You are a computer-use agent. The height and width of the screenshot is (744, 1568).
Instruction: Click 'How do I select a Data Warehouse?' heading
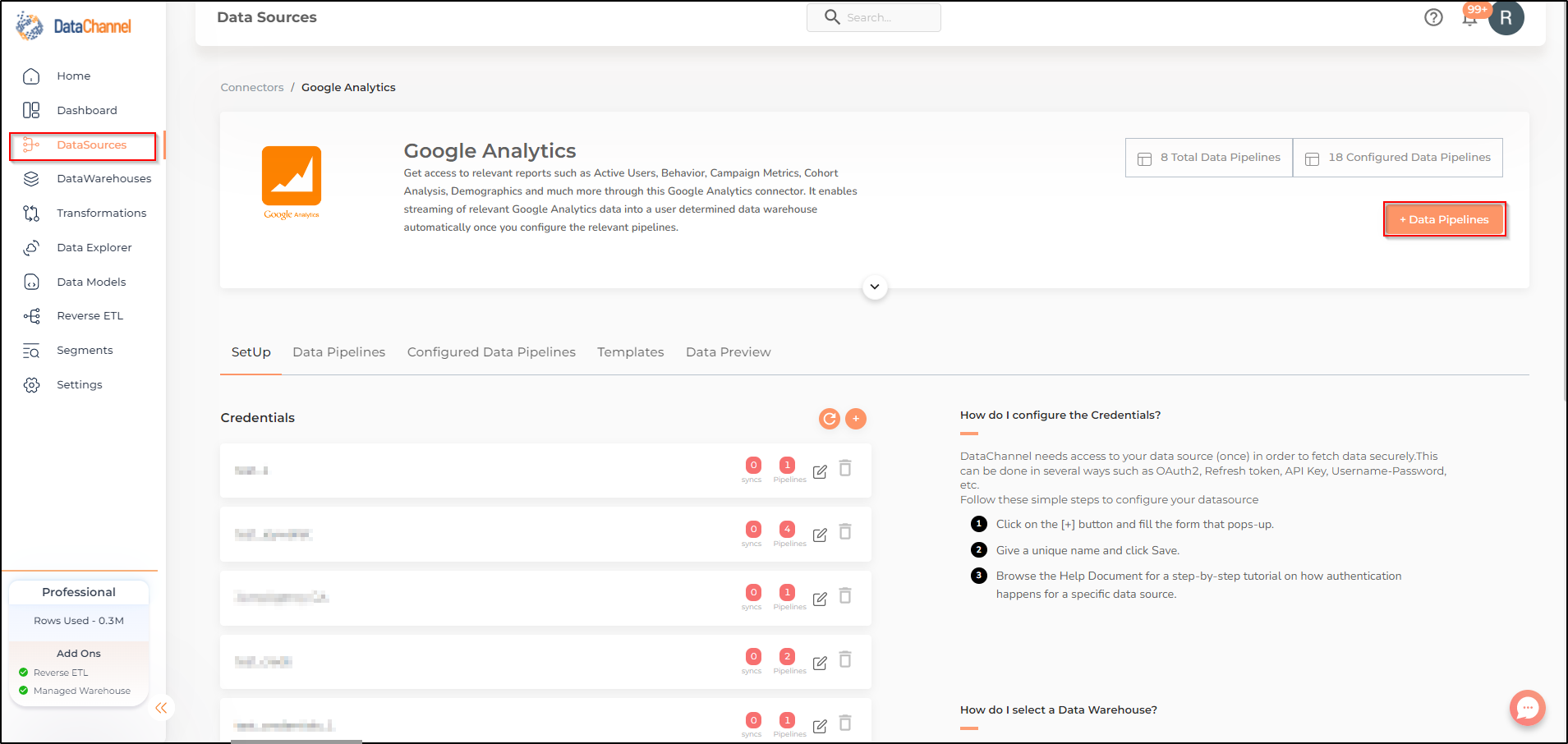coord(1059,710)
